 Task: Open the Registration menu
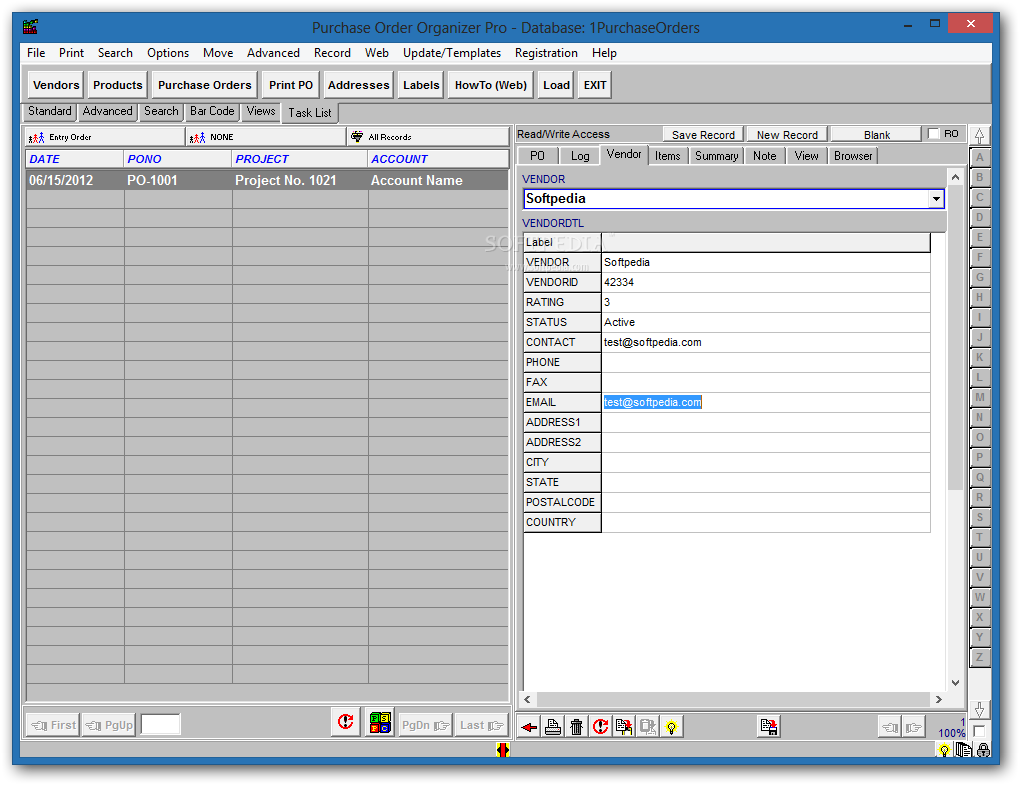coord(546,53)
